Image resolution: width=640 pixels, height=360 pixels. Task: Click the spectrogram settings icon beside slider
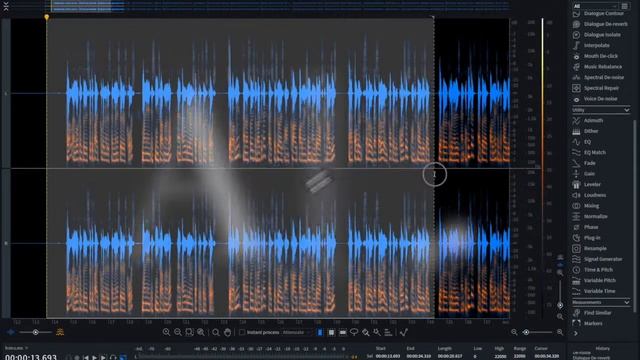tap(60, 332)
